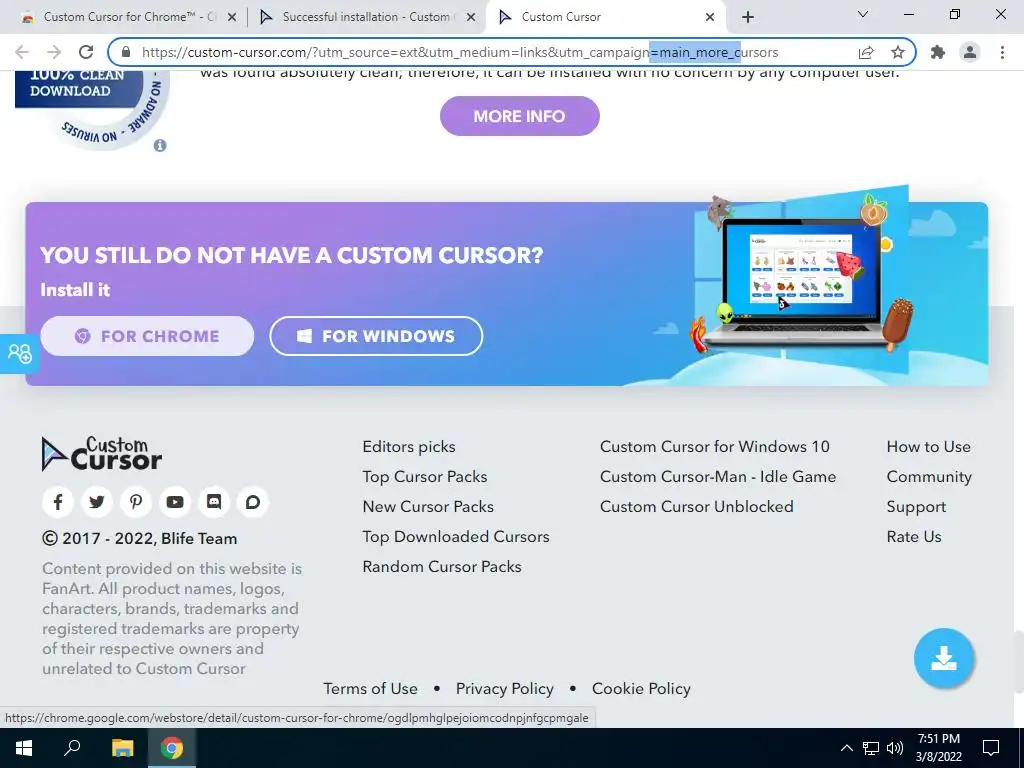Open Chrome three-dot menu
The height and width of the screenshot is (768, 1024).
point(1002,52)
